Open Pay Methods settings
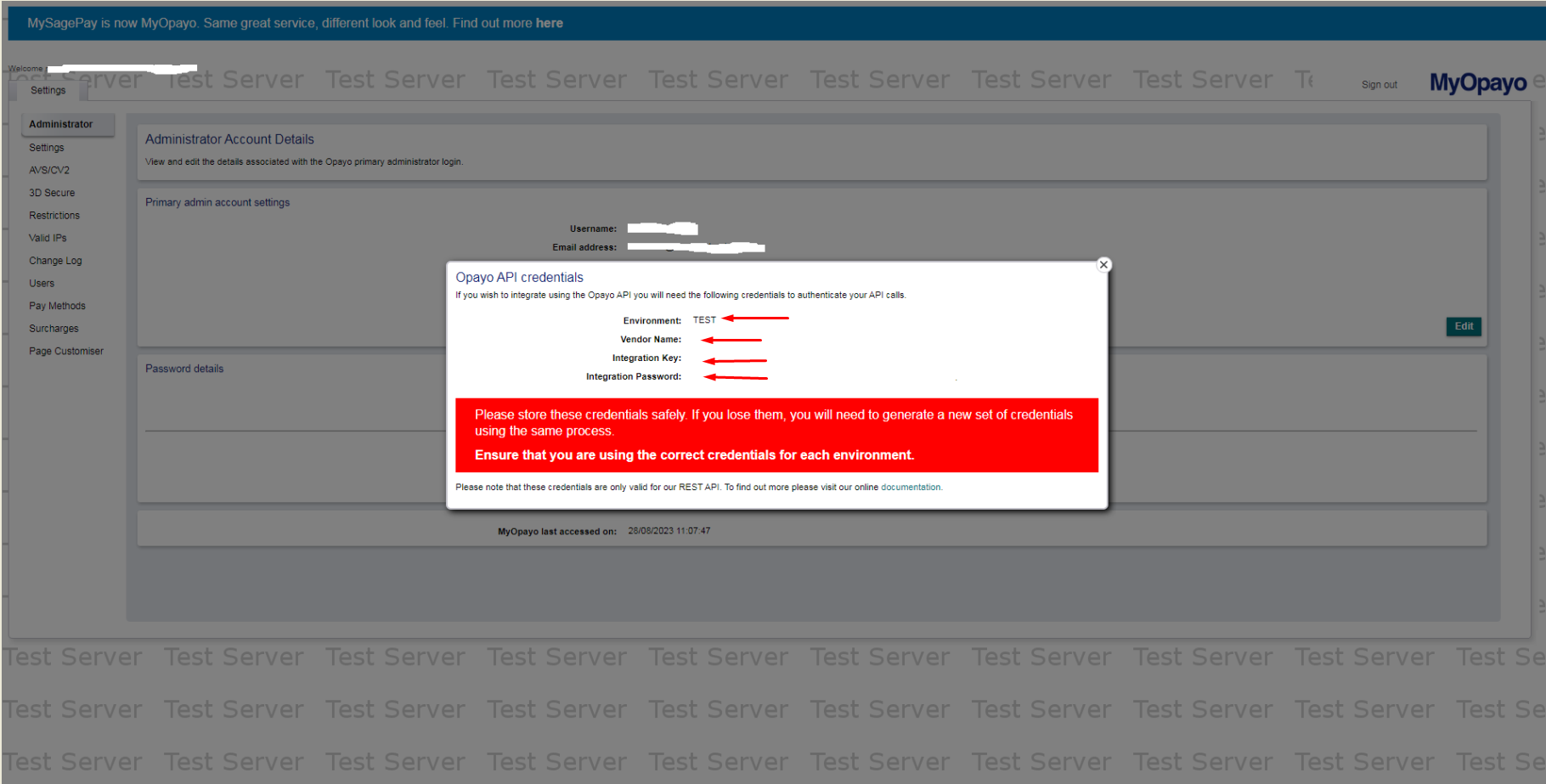 tap(57, 306)
